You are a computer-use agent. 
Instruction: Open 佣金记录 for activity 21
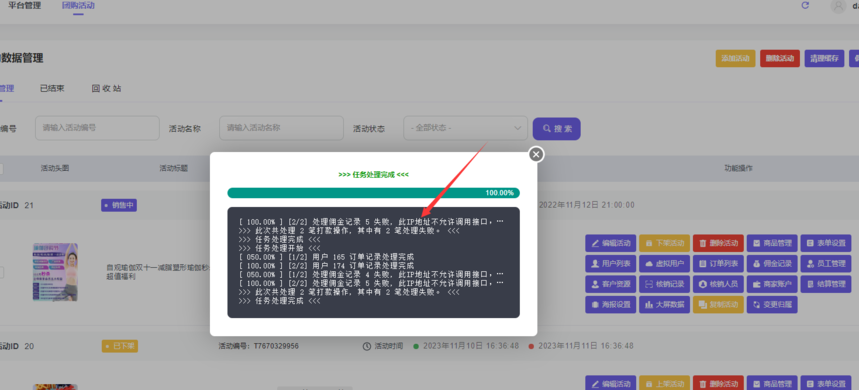pyautogui.click(x=771, y=263)
